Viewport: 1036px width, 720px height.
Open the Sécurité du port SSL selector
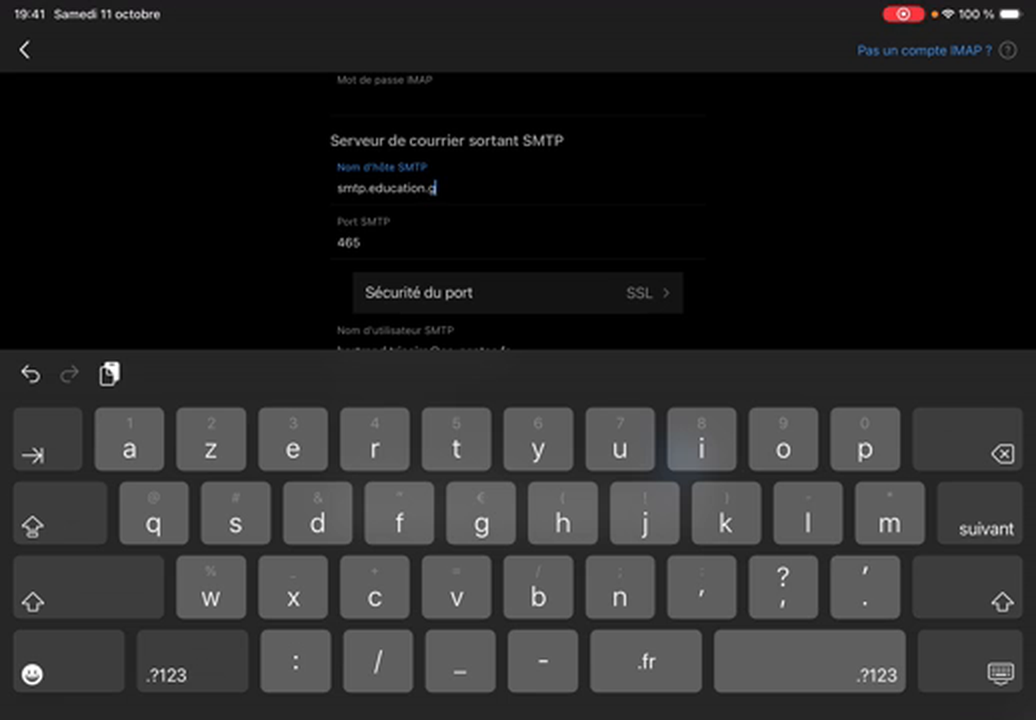coord(517,292)
